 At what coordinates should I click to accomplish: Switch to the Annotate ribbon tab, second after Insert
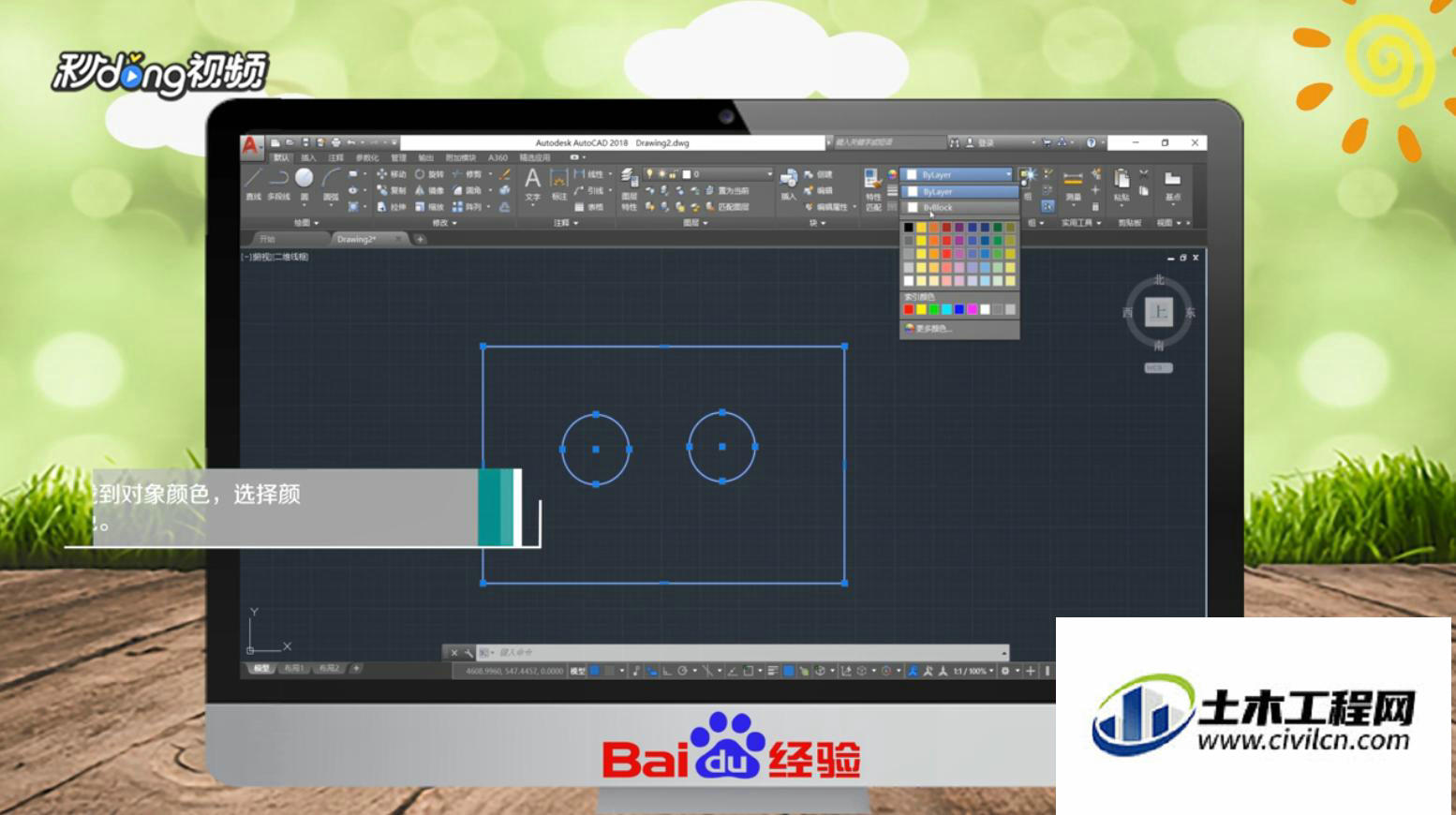pyautogui.click(x=335, y=157)
